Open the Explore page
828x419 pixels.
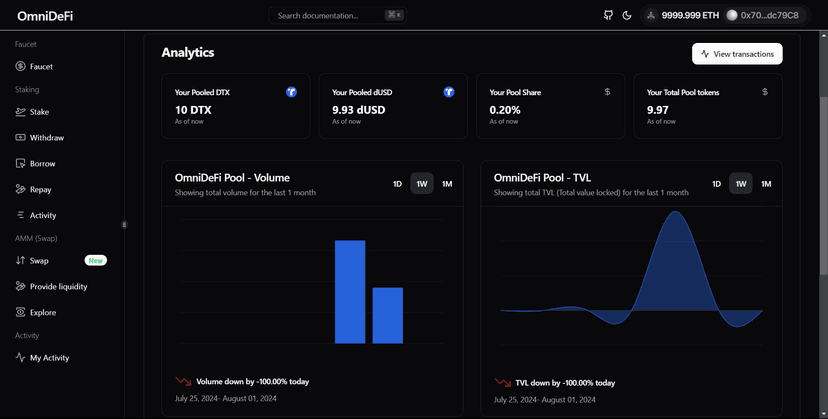click(x=43, y=312)
